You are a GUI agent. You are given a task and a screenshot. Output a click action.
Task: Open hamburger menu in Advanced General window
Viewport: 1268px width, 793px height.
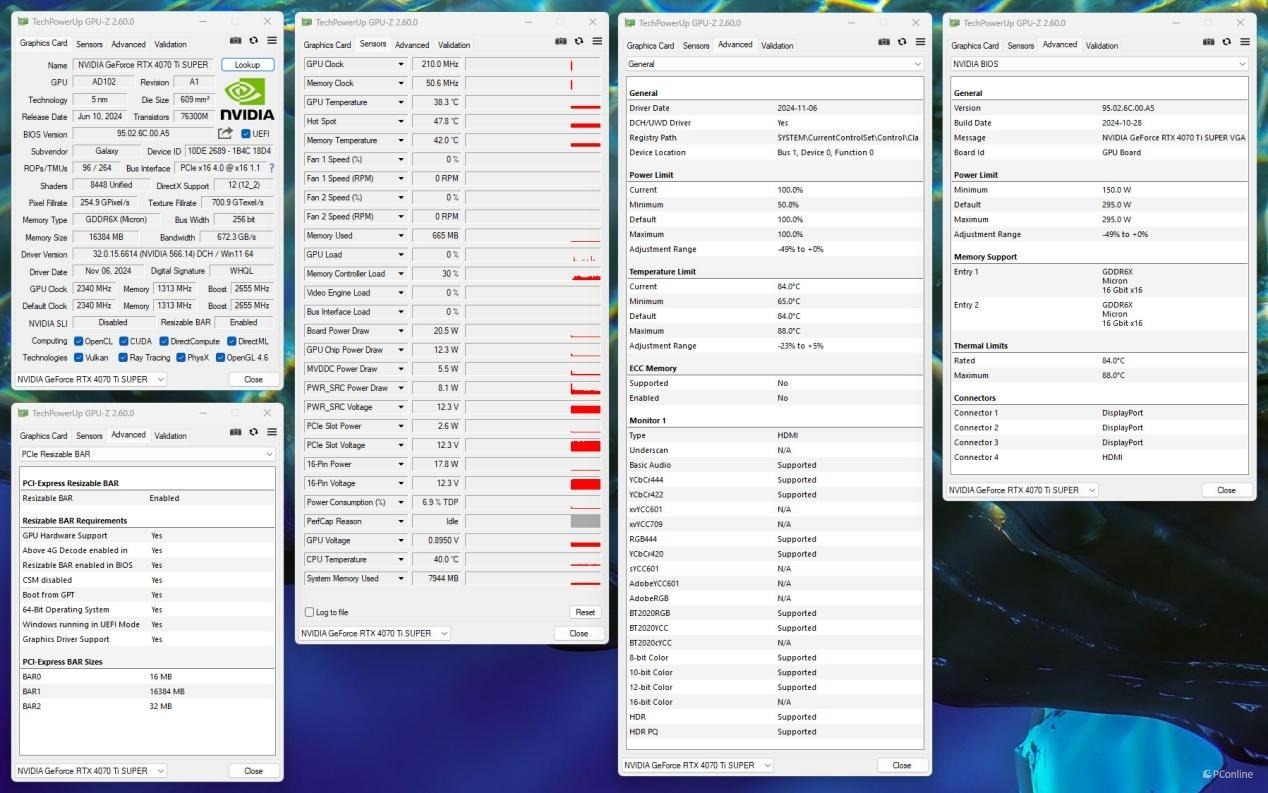tap(920, 42)
